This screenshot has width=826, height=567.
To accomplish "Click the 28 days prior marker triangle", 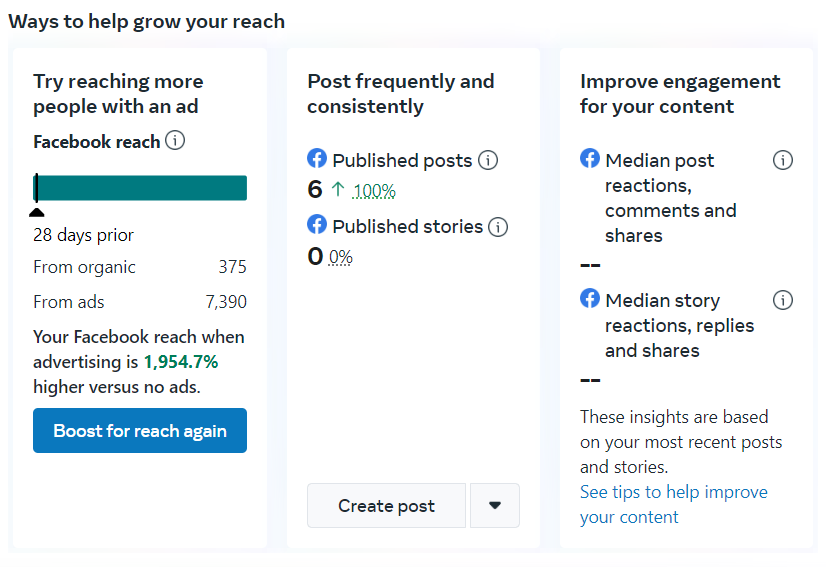I will 37,211.
